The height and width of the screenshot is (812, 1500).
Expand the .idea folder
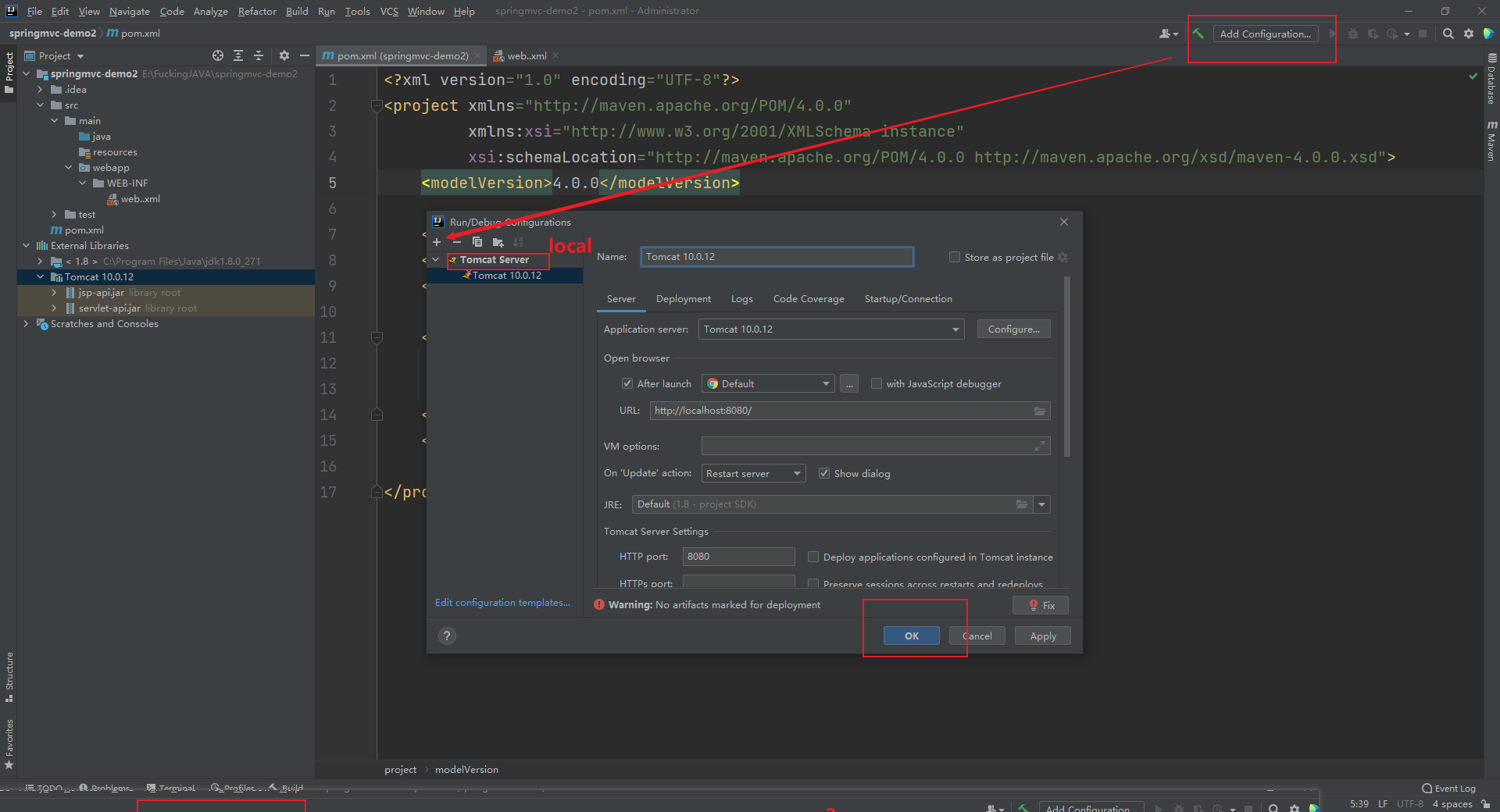click(x=40, y=89)
